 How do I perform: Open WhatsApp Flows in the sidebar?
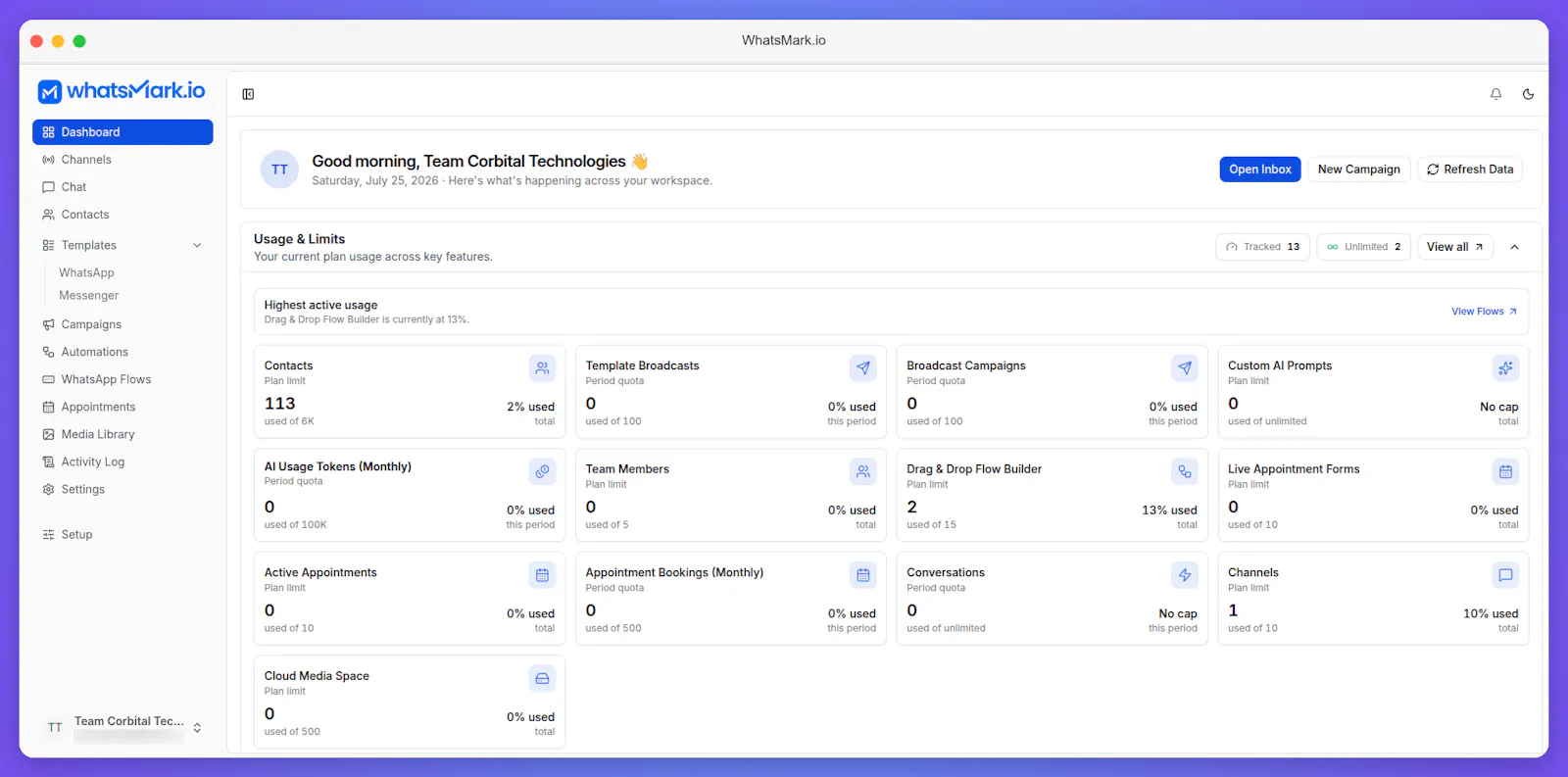pyautogui.click(x=122, y=379)
